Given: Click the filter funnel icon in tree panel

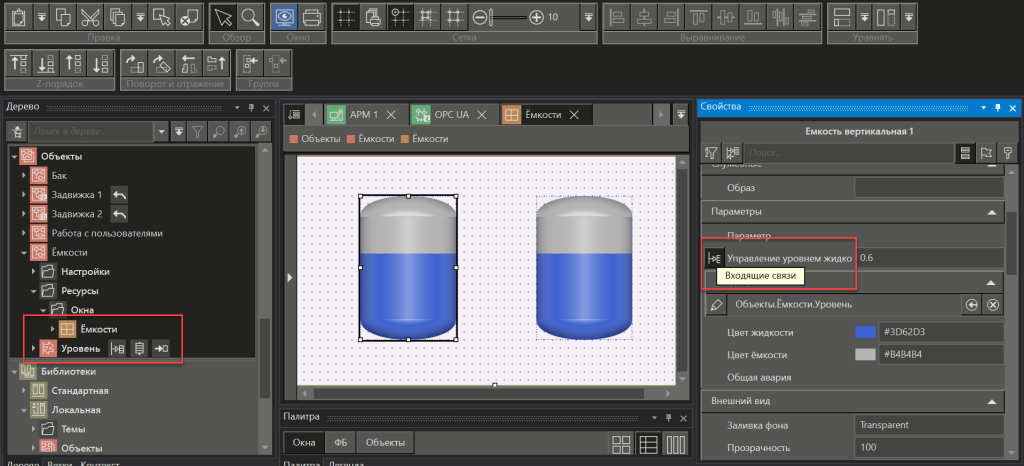Looking at the screenshot, I should pyautogui.click(x=198, y=131).
